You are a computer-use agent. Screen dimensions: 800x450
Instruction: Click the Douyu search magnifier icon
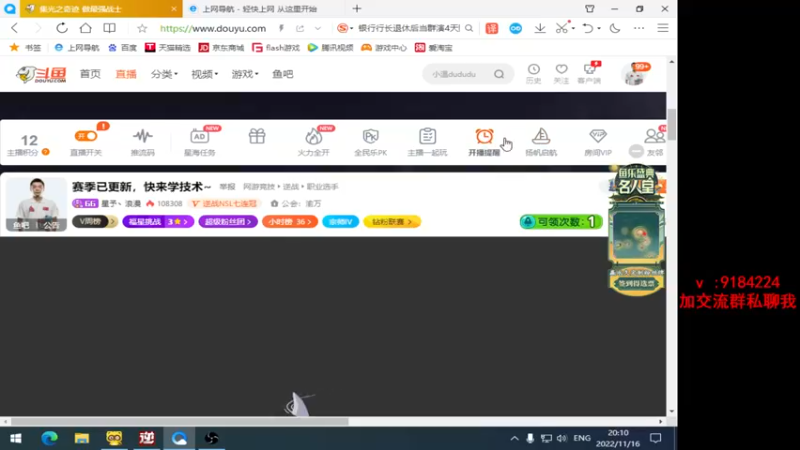click(499, 74)
